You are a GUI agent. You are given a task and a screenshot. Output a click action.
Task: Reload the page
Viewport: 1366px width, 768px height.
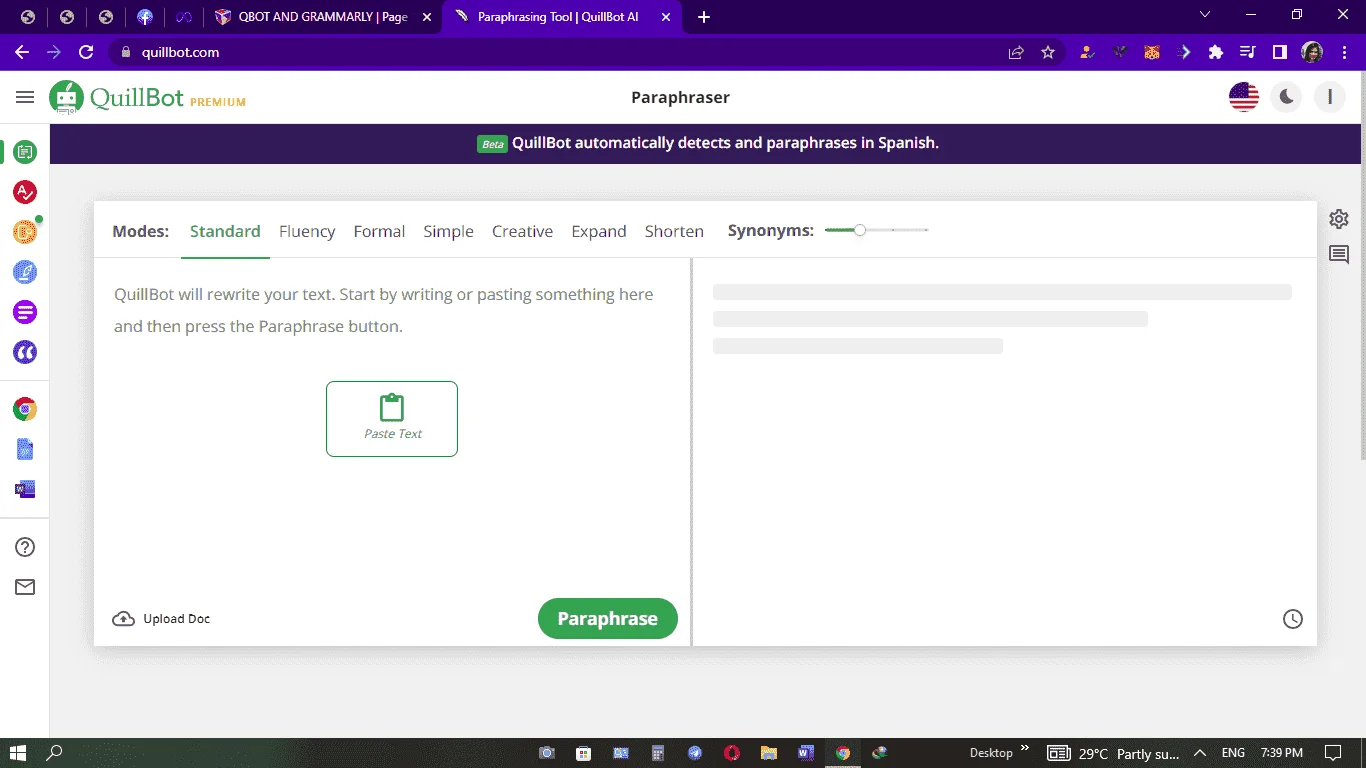[86, 52]
